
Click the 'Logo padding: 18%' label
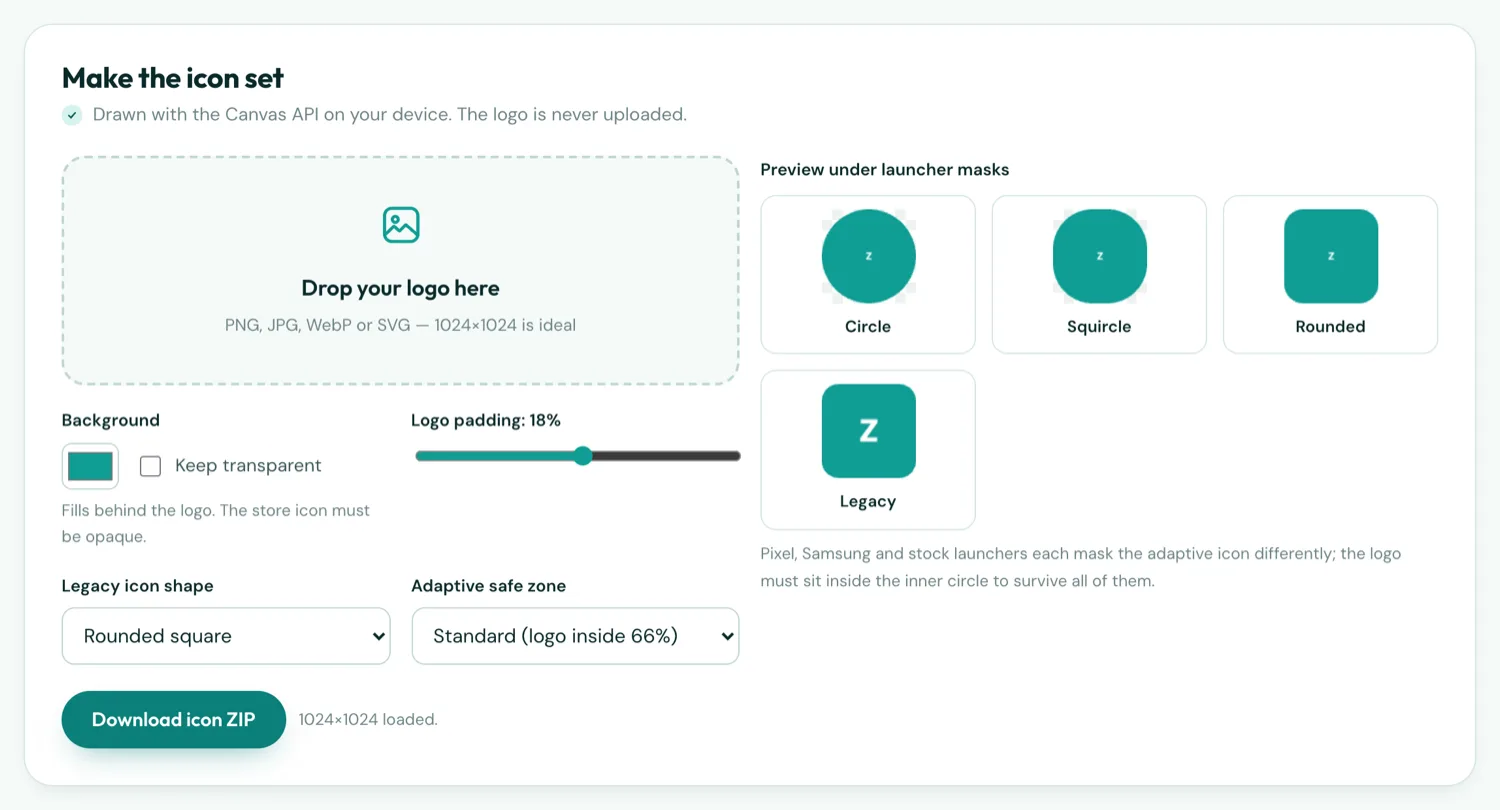[486, 420]
